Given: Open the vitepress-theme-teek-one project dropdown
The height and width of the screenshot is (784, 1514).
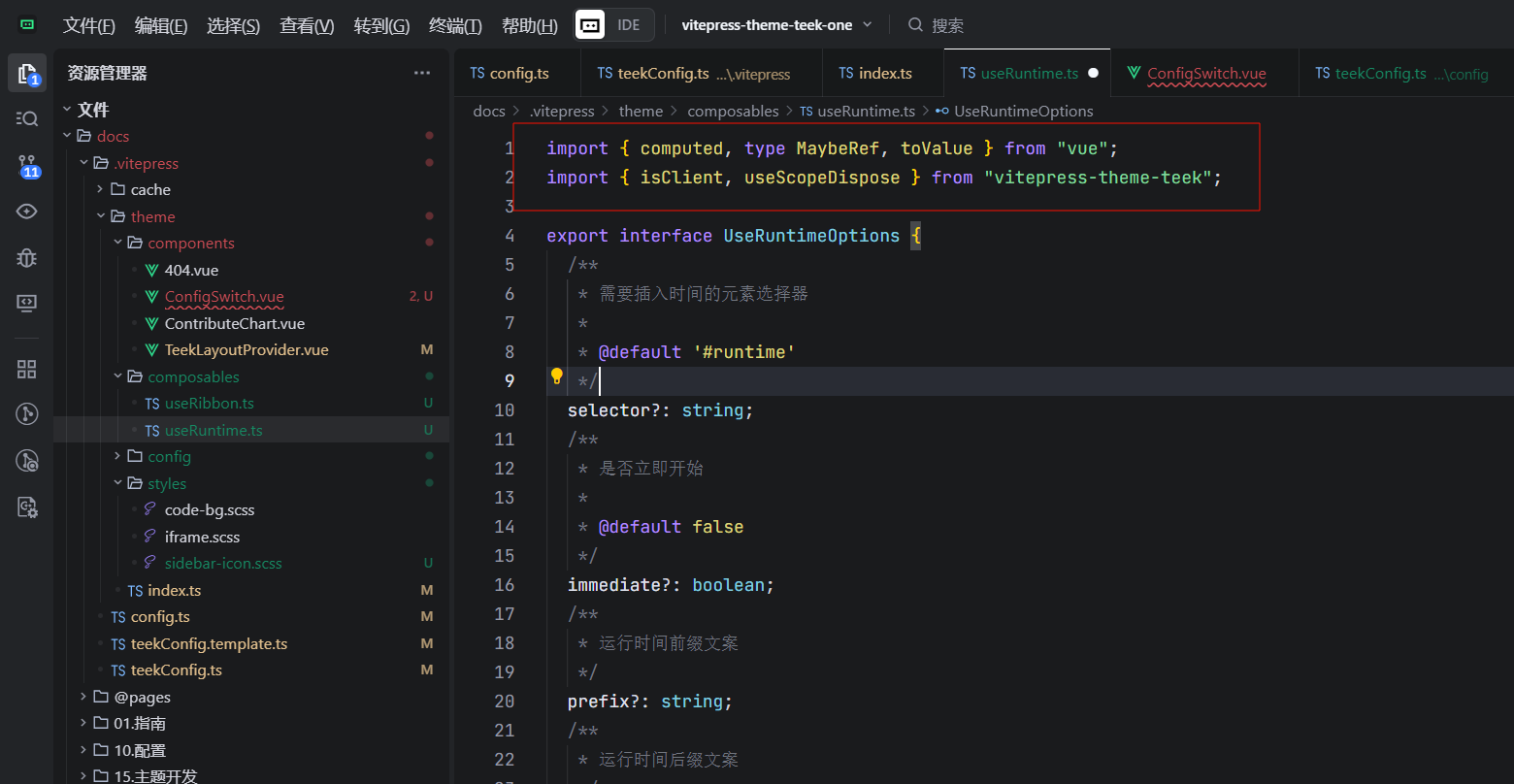Looking at the screenshot, I should tap(776, 25).
